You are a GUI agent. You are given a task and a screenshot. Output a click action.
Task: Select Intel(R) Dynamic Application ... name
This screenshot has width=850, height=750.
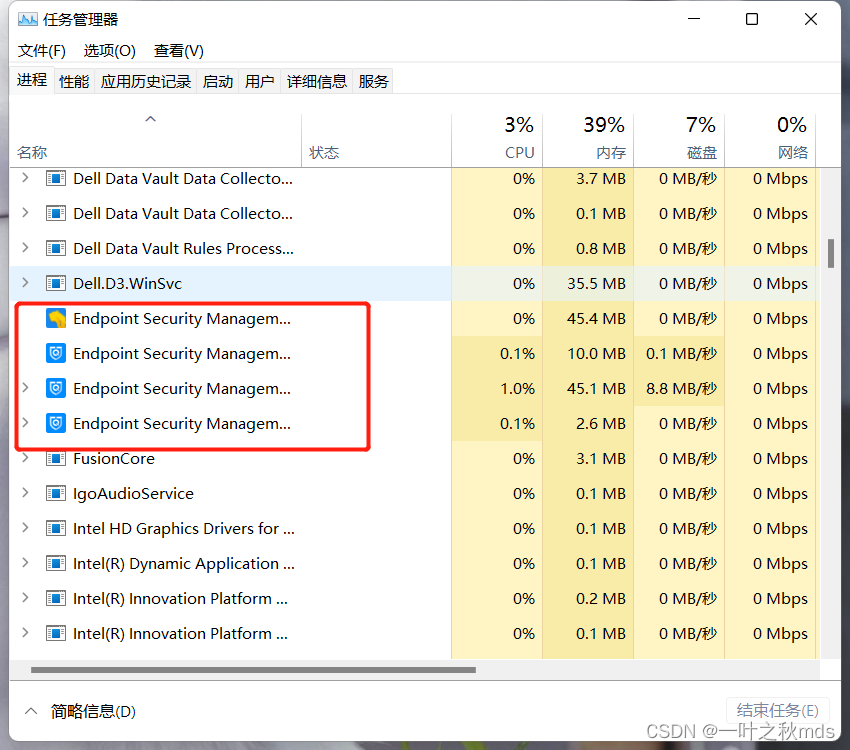coord(184,564)
